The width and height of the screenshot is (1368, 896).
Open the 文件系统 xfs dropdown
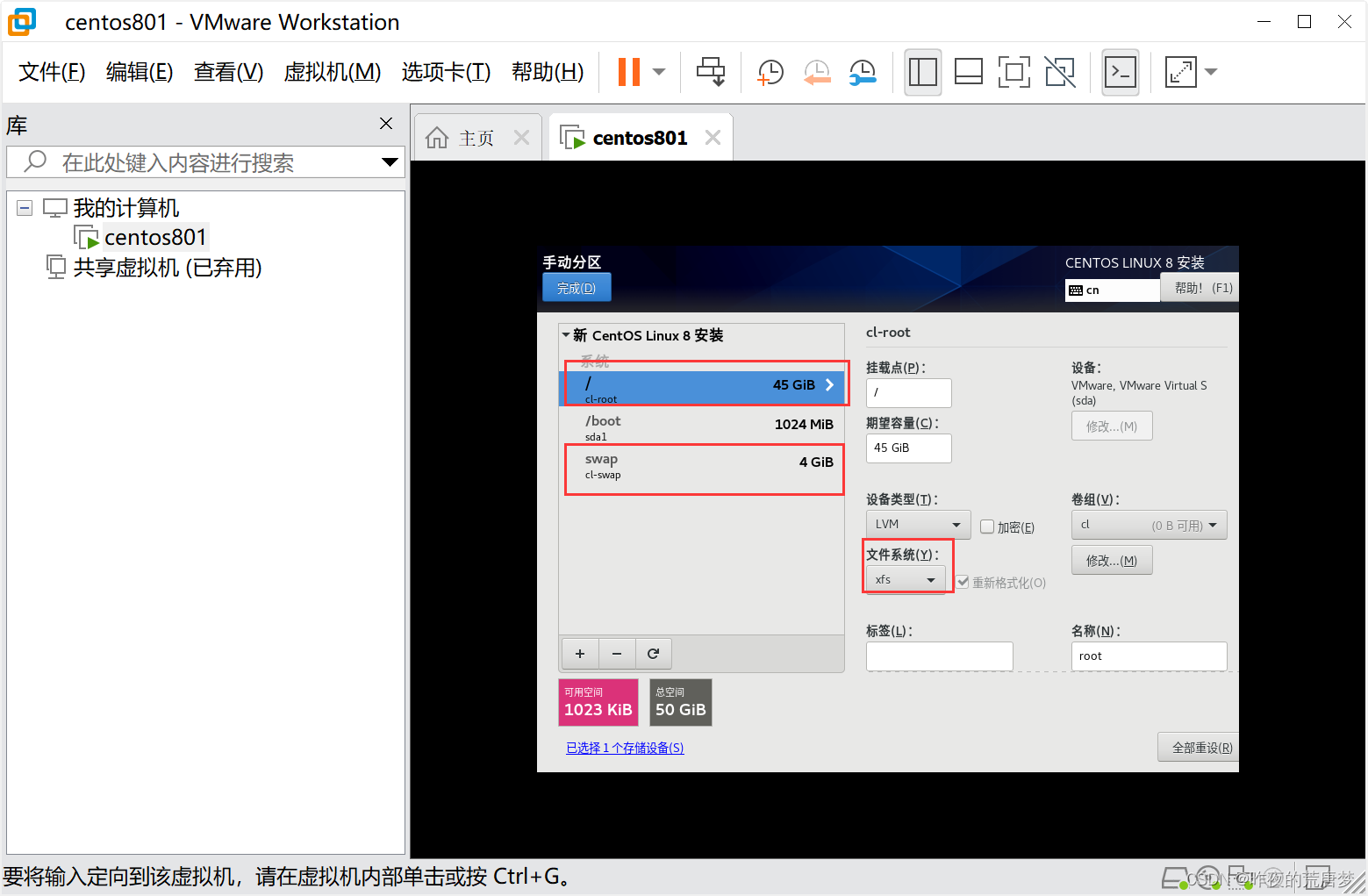click(x=906, y=579)
